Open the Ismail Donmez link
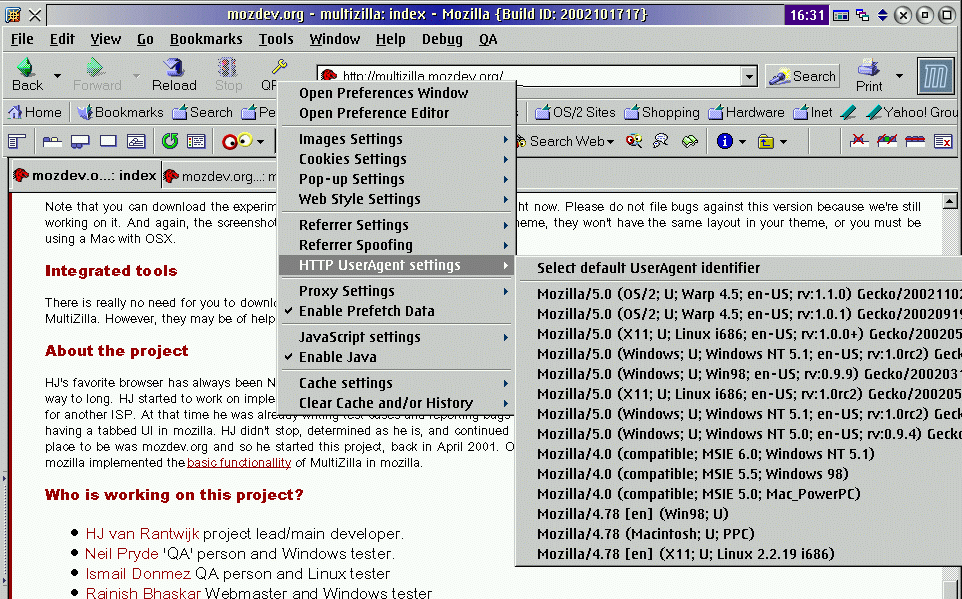This screenshot has height=599, width=962. pyautogui.click(x=138, y=574)
